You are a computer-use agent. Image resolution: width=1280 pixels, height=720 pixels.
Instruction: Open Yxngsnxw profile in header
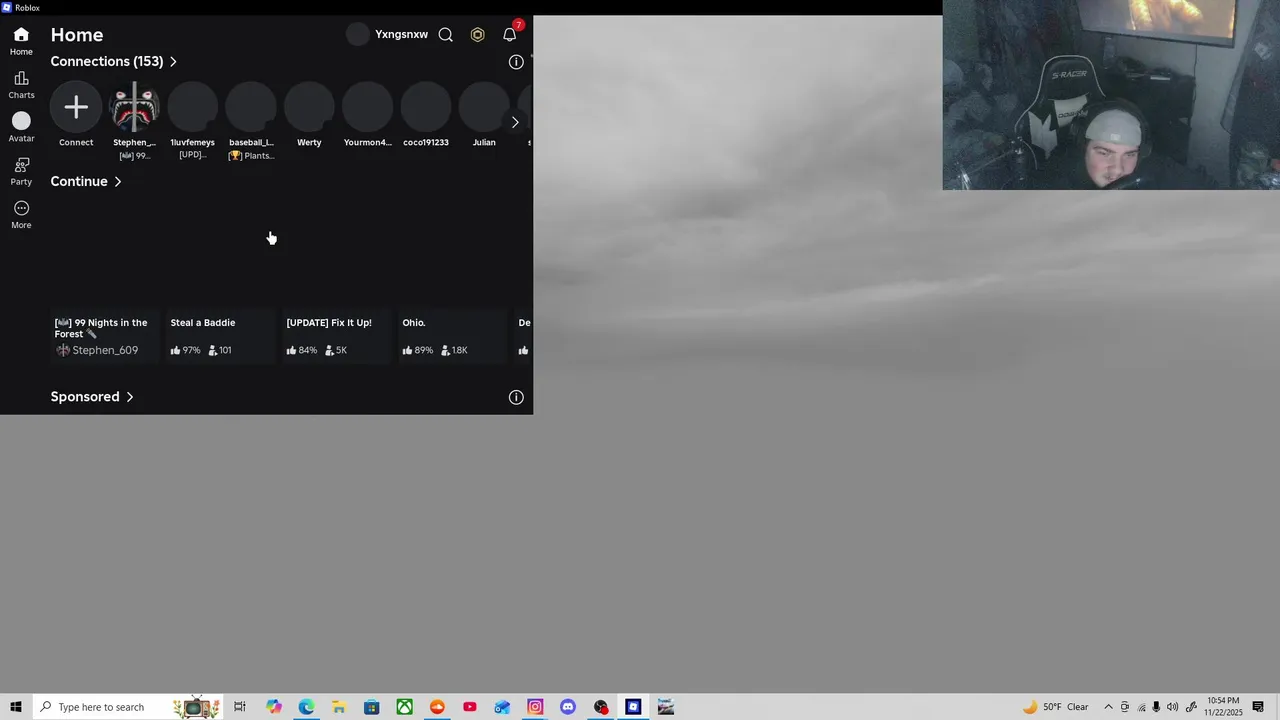click(x=387, y=35)
